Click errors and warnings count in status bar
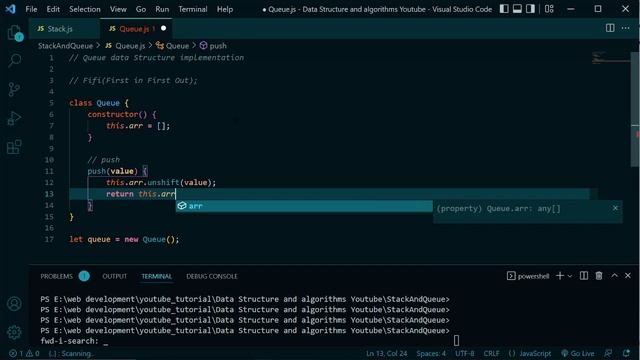The image size is (640, 360). [24, 353]
